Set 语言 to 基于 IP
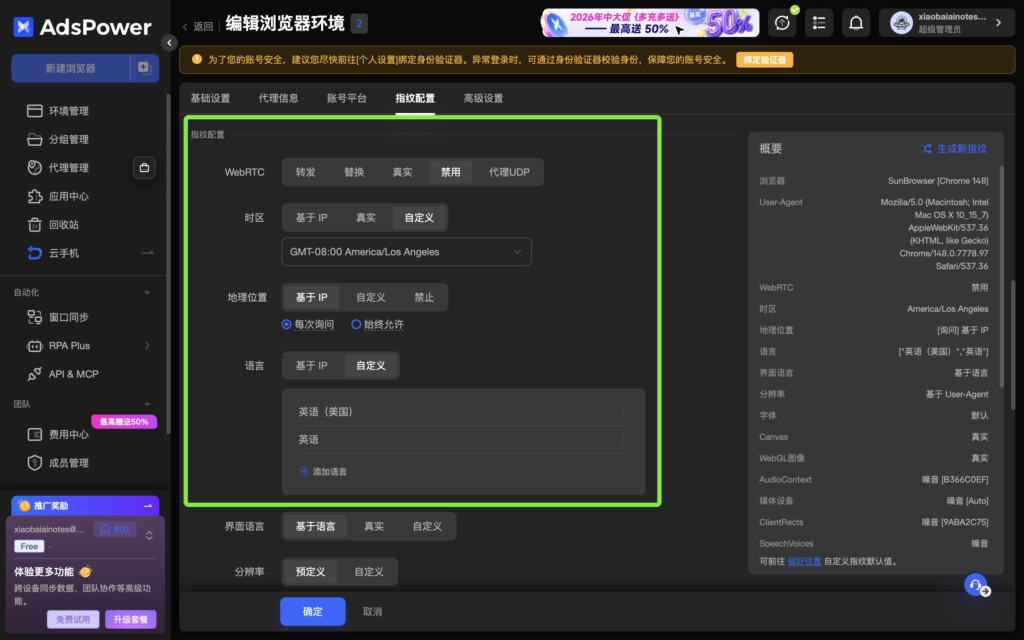The height and width of the screenshot is (640, 1024). point(312,366)
